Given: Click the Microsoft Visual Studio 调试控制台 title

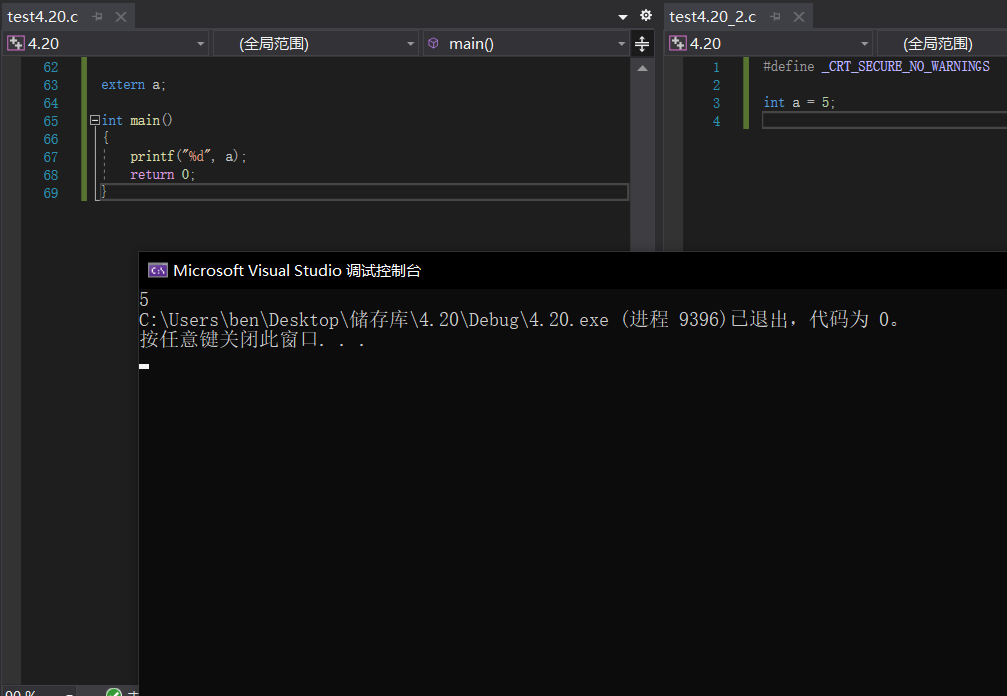Looking at the screenshot, I should [297, 270].
